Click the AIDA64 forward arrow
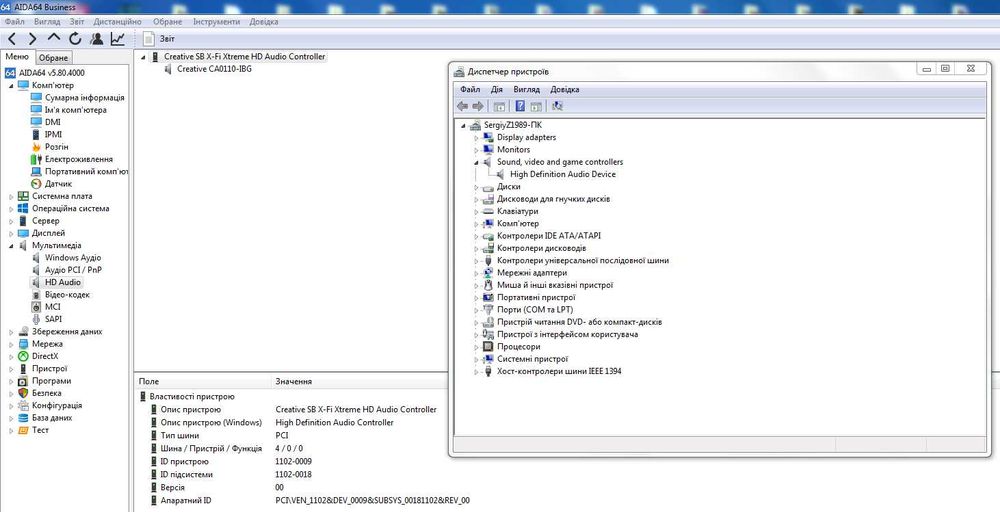 pos(33,39)
